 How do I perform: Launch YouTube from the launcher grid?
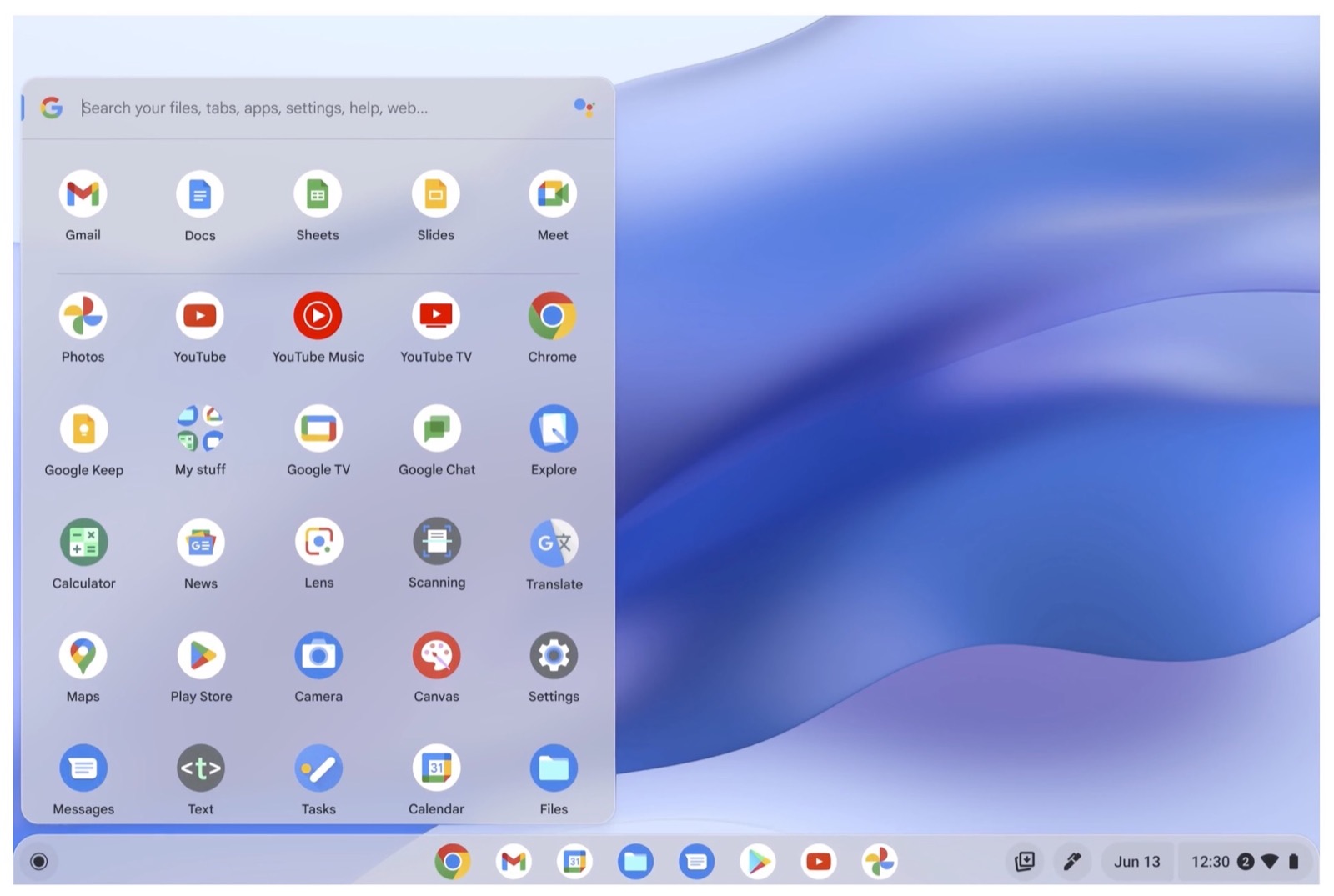[x=200, y=316]
